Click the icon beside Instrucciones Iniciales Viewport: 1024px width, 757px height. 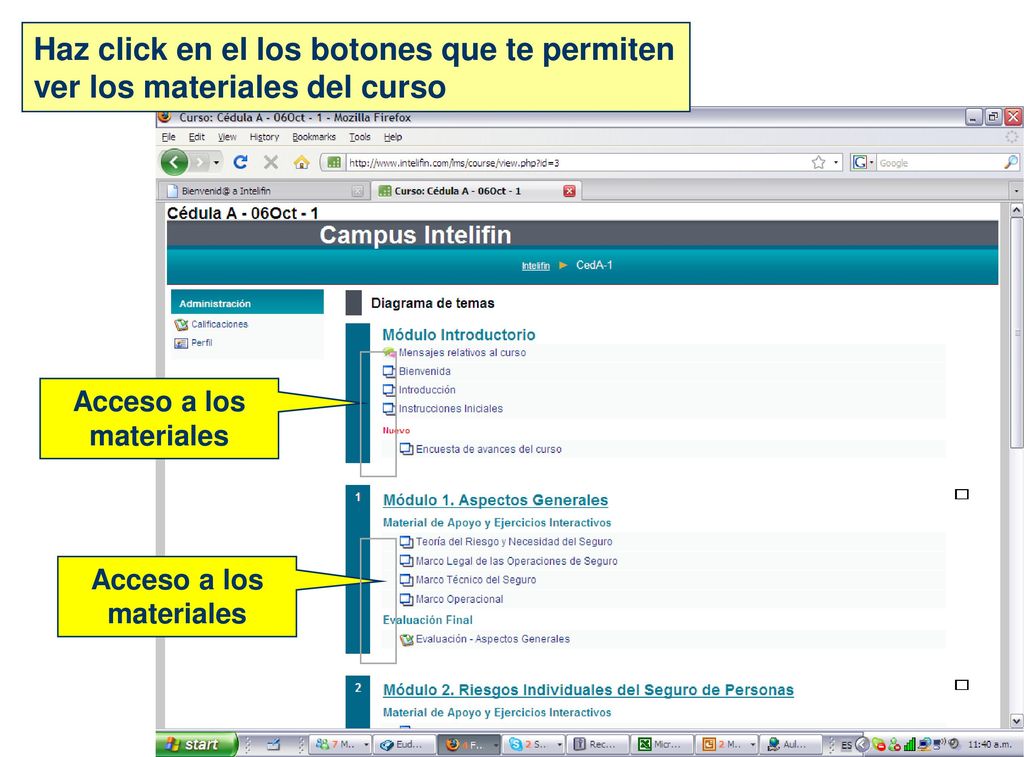tap(389, 409)
